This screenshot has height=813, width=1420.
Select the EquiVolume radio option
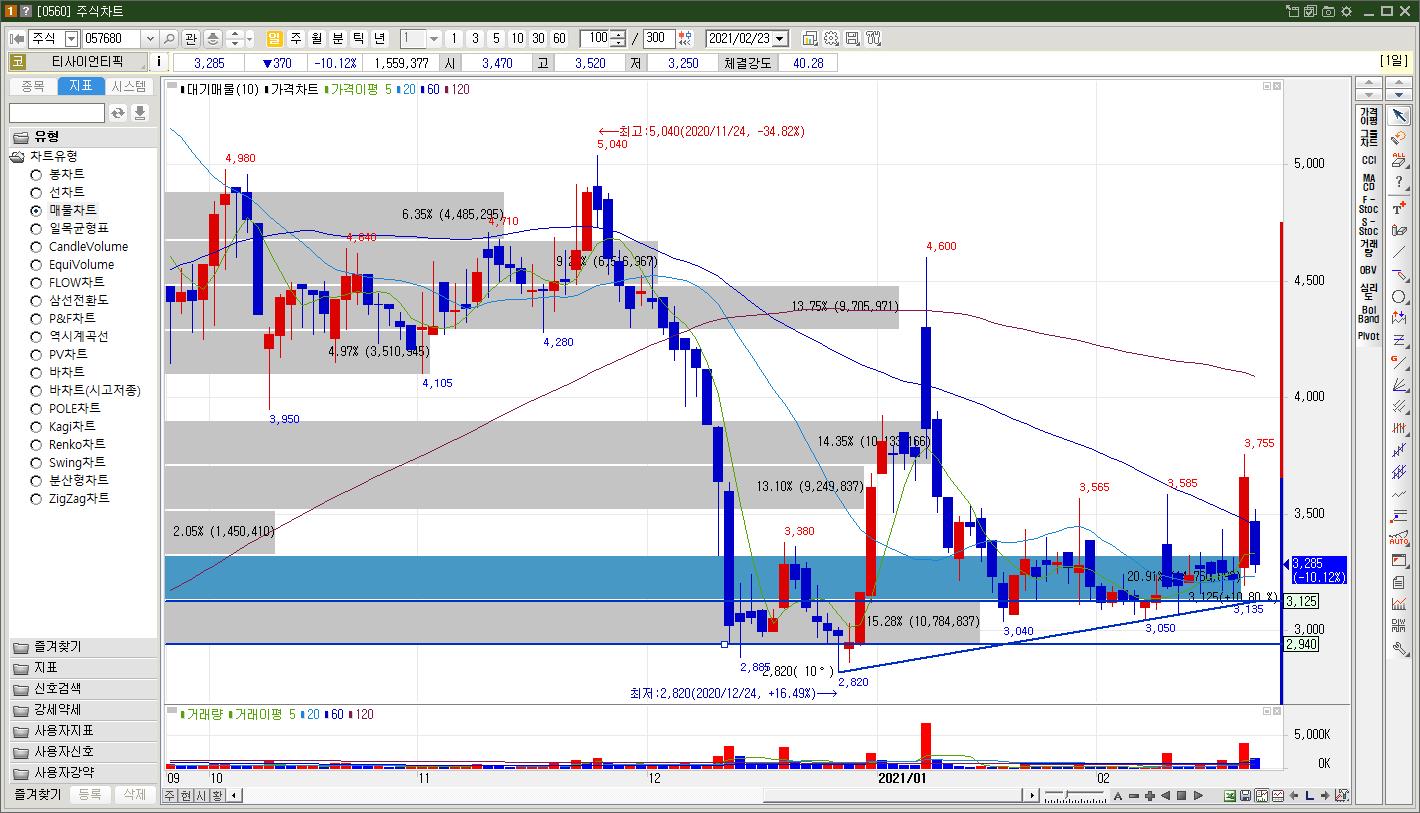[x=36, y=265]
